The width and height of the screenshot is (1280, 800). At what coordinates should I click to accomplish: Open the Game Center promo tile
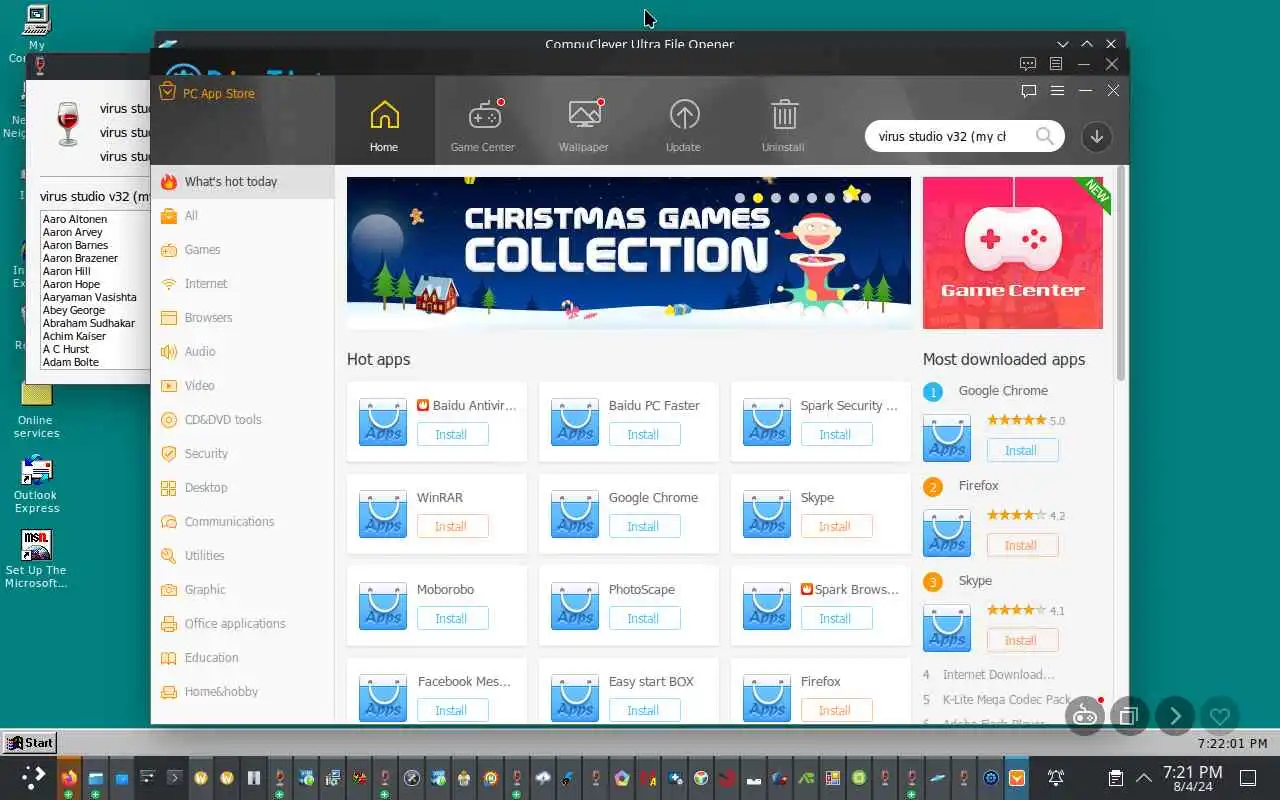pyautogui.click(x=1013, y=253)
